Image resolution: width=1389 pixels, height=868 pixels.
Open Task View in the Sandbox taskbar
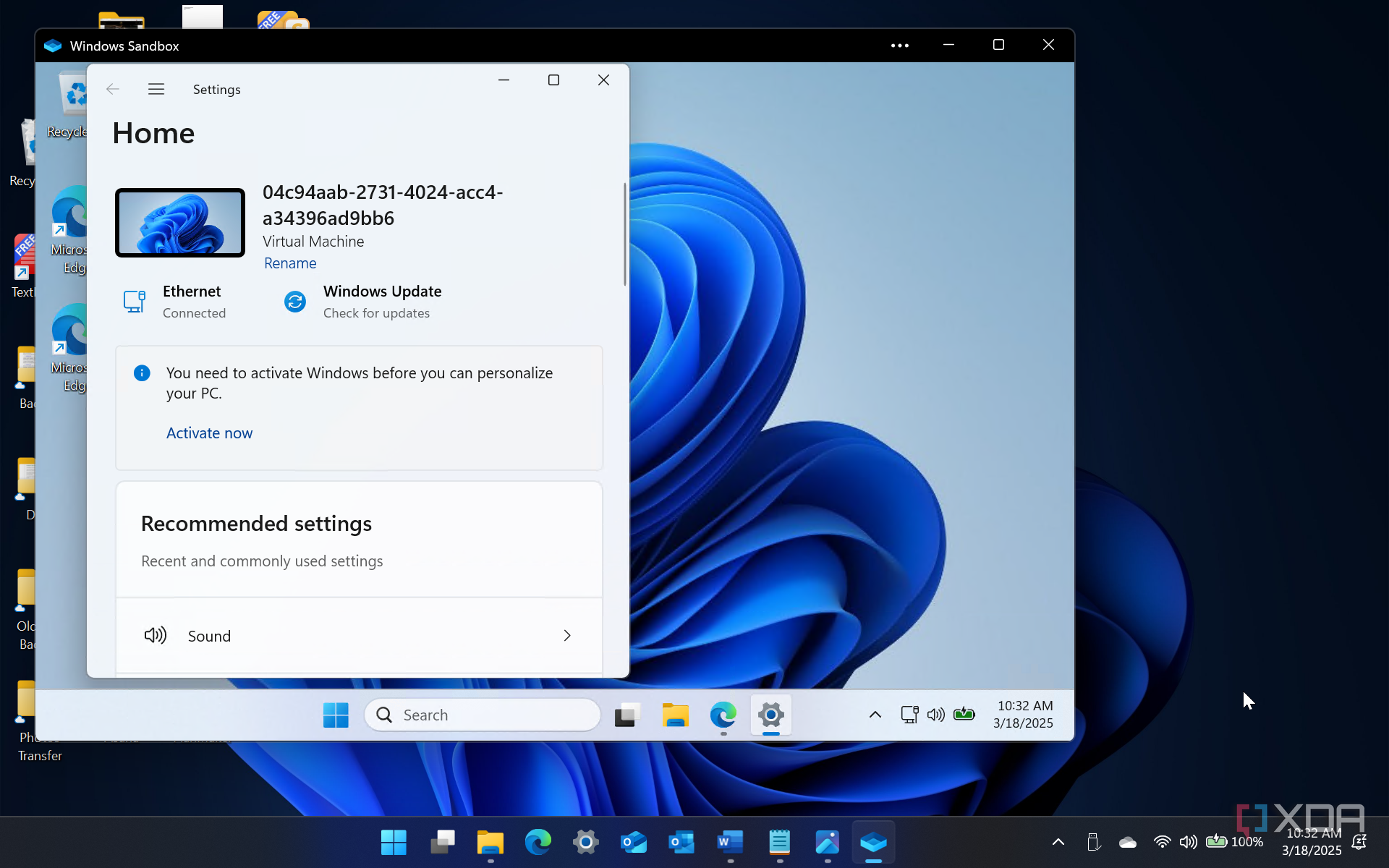coord(627,715)
